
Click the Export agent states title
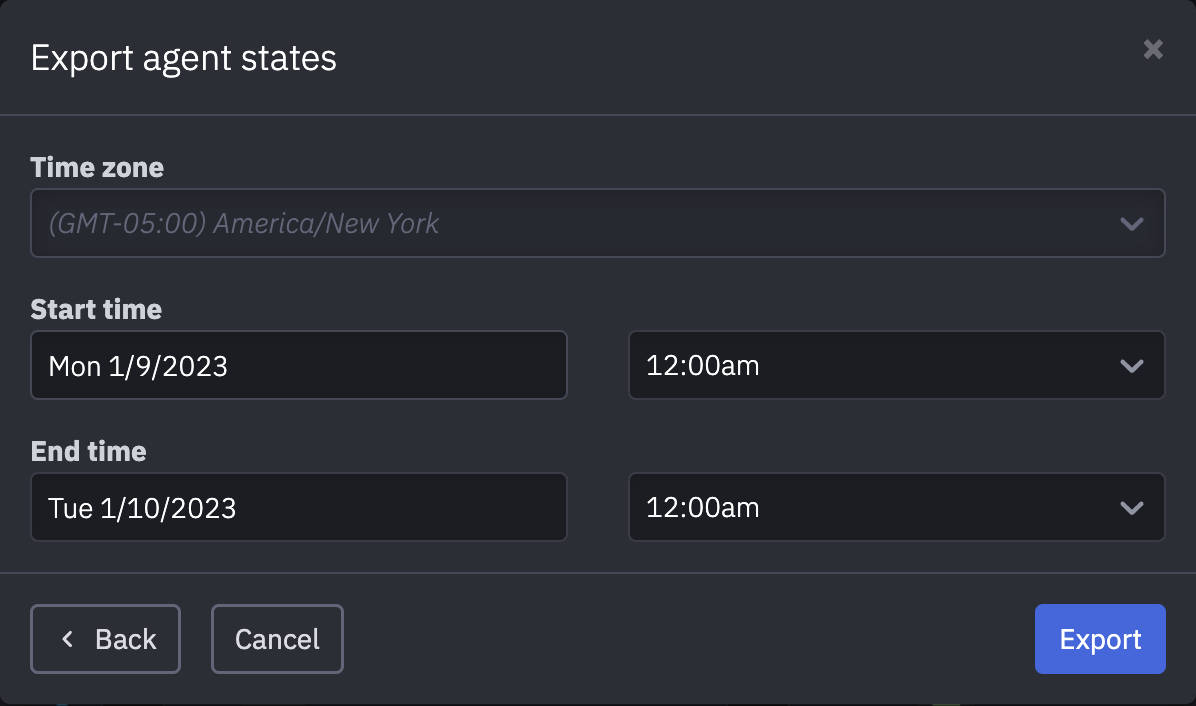tap(184, 58)
